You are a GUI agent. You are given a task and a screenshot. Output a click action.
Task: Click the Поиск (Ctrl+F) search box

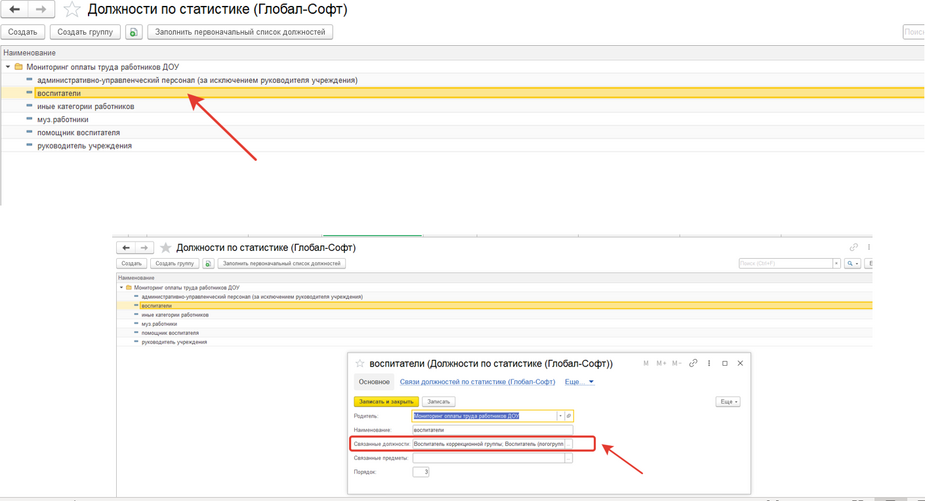pos(785,263)
